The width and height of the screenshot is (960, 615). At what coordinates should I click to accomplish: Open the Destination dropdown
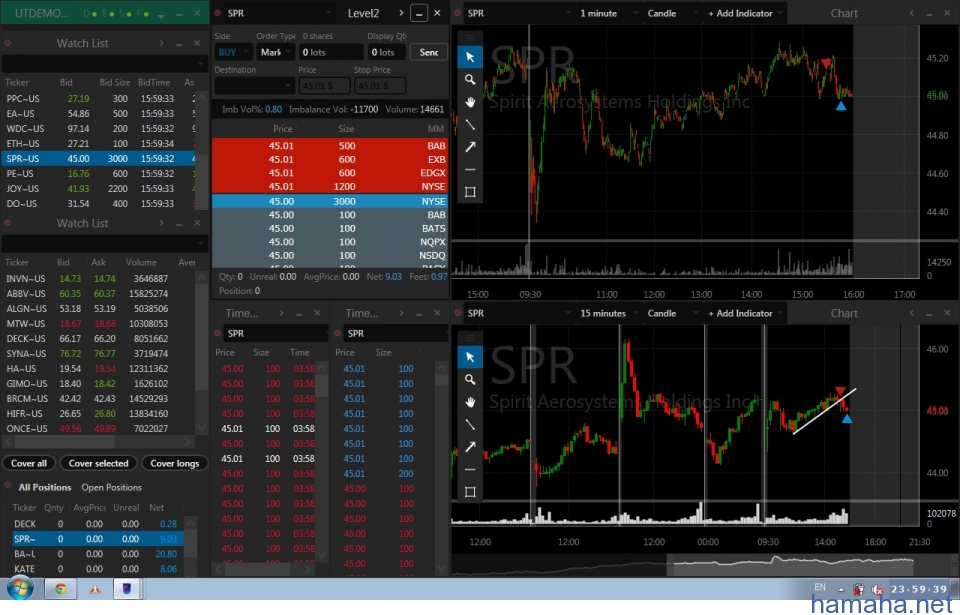255,85
